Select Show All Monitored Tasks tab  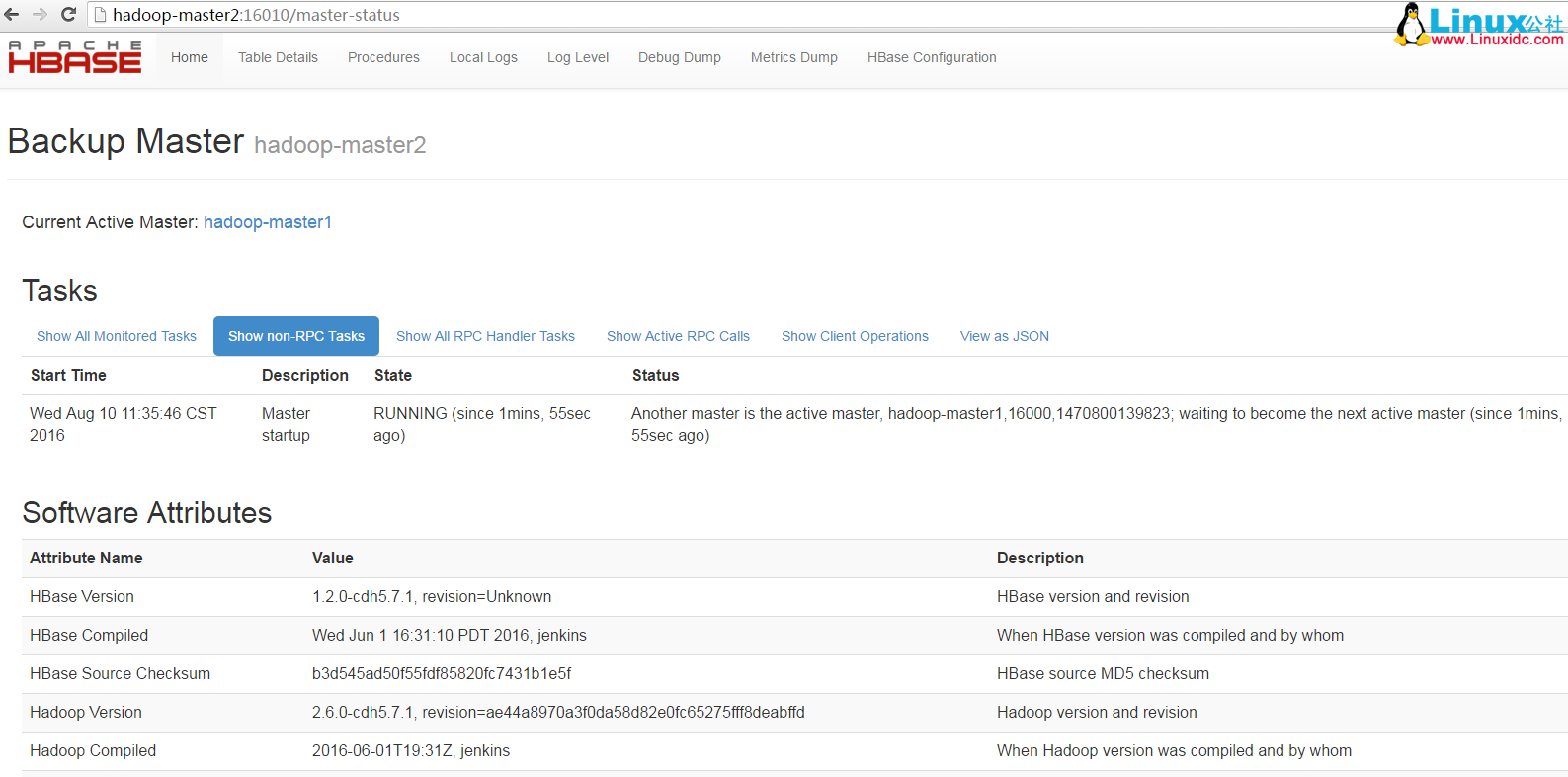click(117, 336)
